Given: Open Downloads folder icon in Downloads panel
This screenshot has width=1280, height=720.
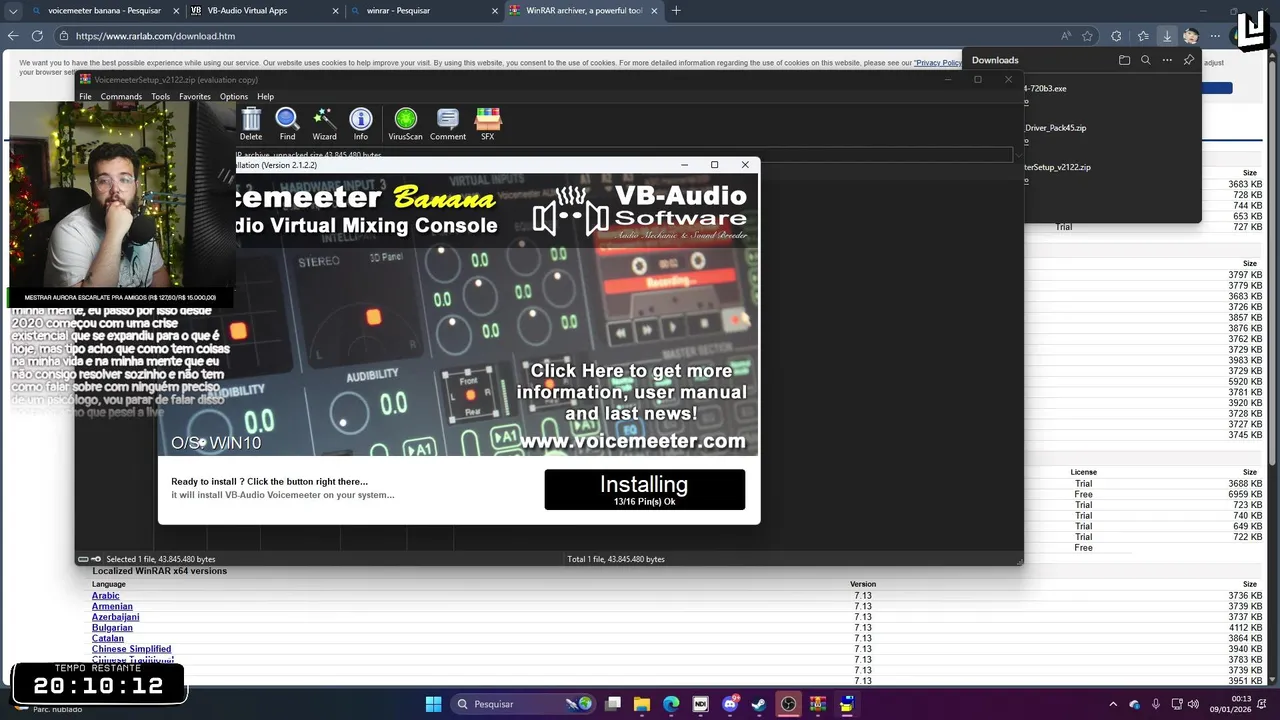Looking at the screenshot, I should click(x=1124, y=60).
